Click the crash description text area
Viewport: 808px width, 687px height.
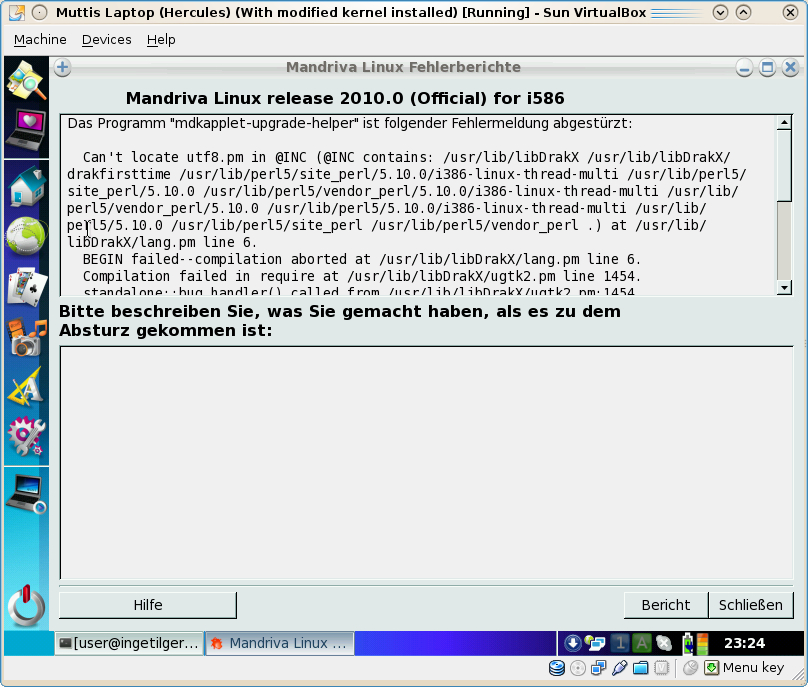pyautogui.click(x=426, y=462)
